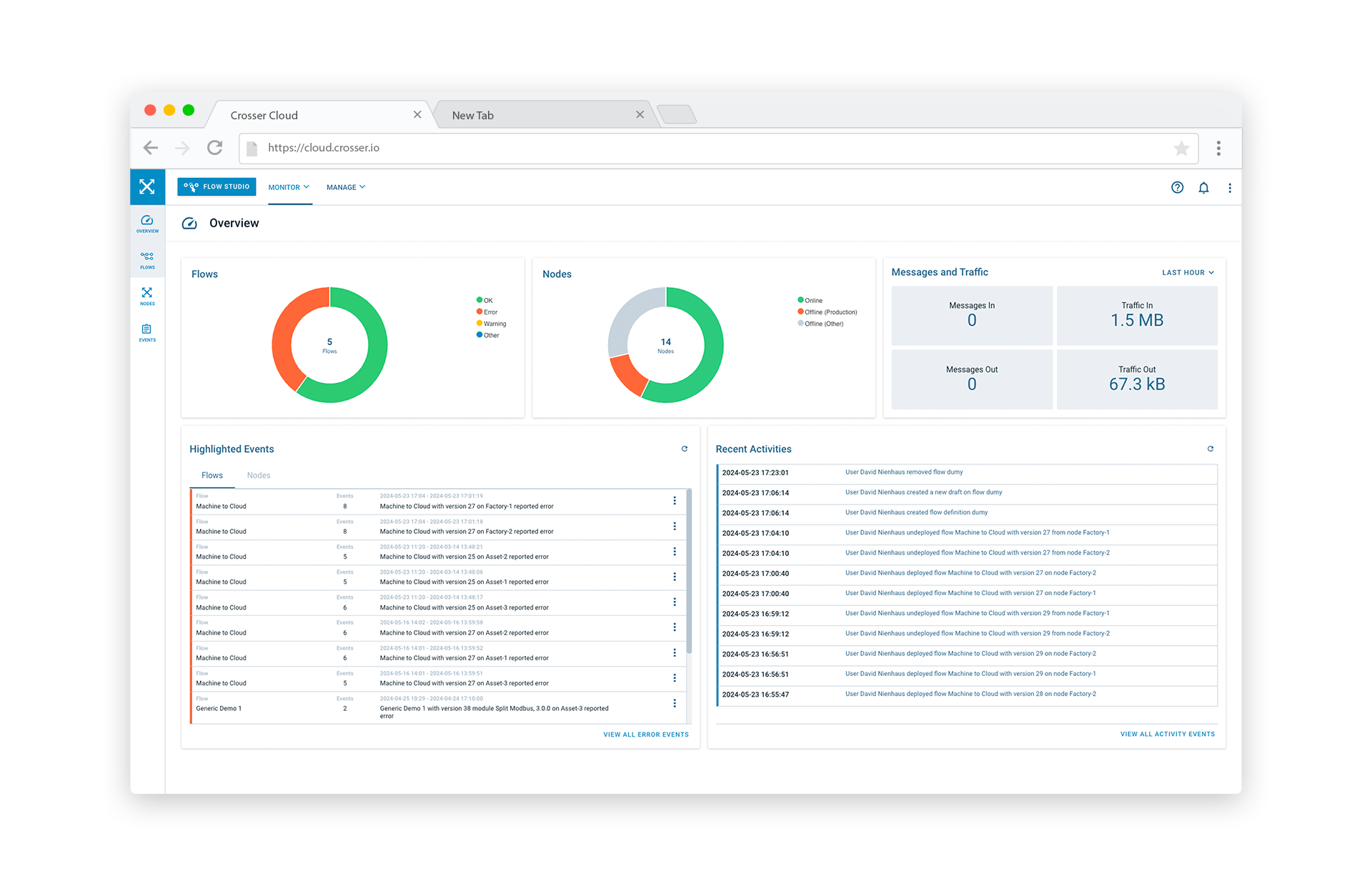Open the notifications bell

click(1204, 187)
